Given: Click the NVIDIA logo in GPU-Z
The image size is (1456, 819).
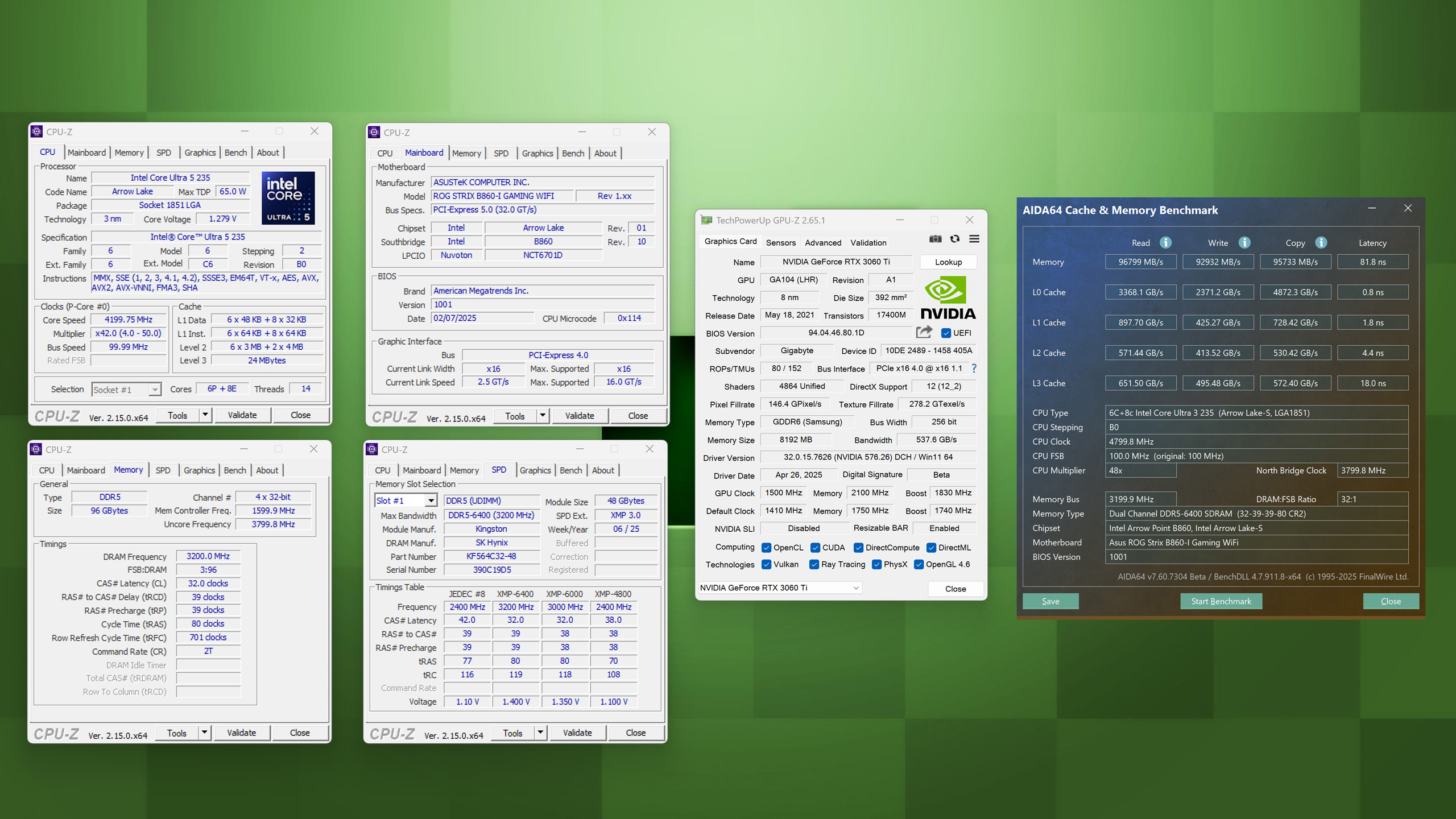Looking at the screenshot, I should (x=948, y=298).
